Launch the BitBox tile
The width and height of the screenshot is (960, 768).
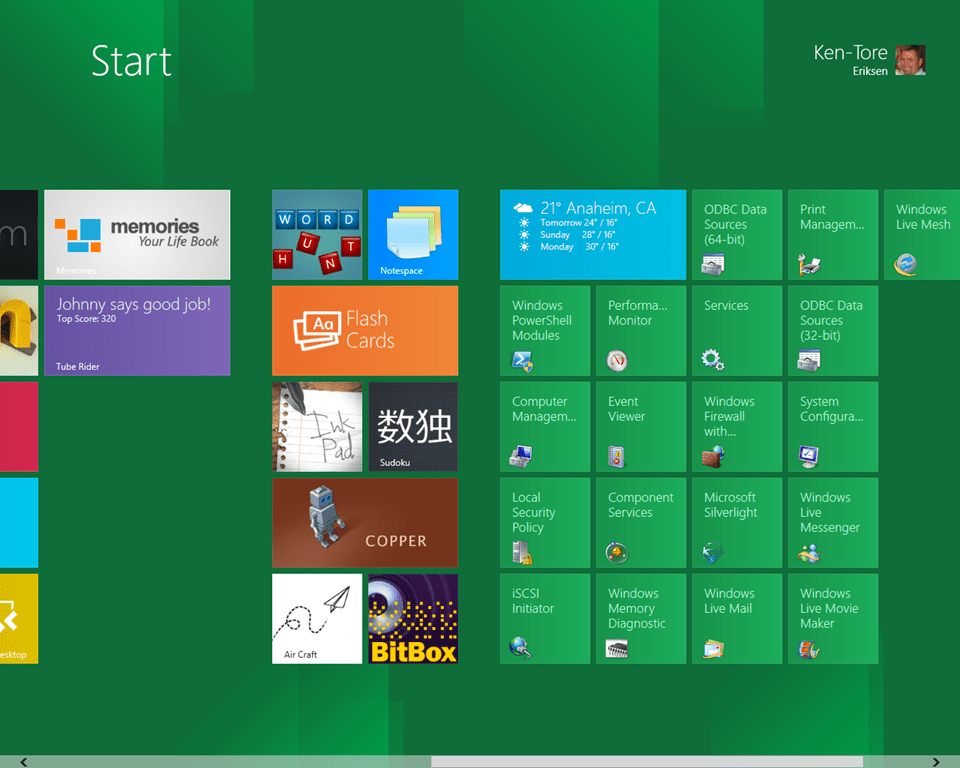[x=413, y=619]
